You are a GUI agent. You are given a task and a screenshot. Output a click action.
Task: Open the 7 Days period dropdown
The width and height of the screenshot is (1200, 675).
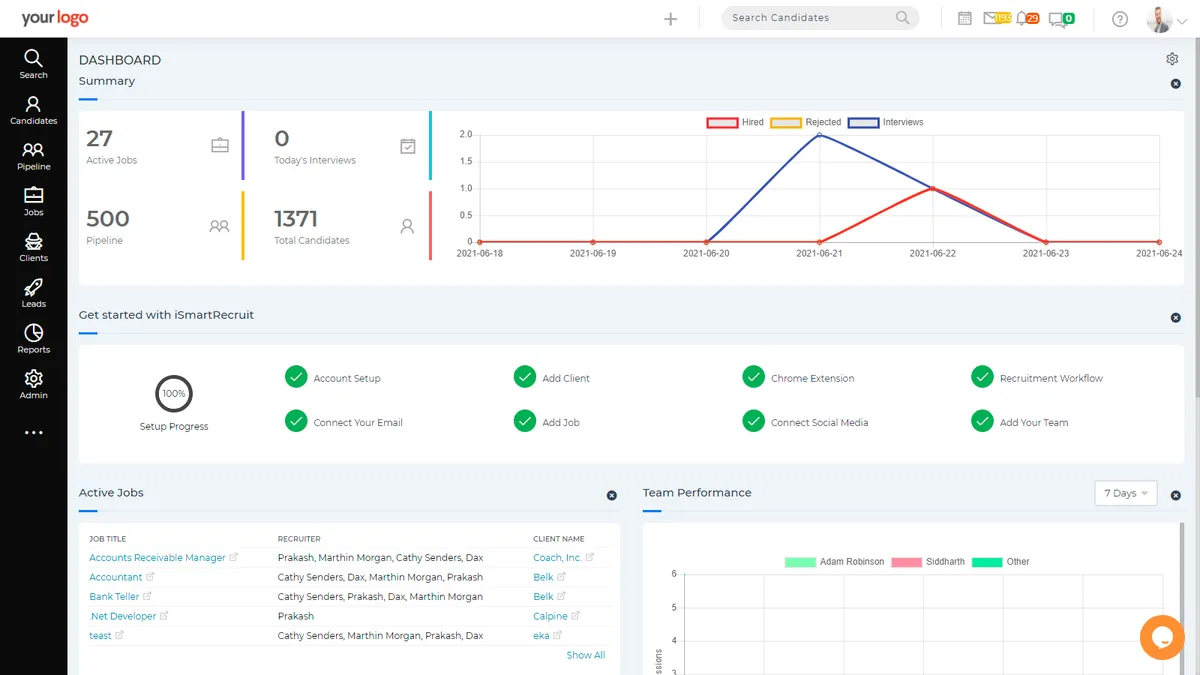coord(1126,493)
